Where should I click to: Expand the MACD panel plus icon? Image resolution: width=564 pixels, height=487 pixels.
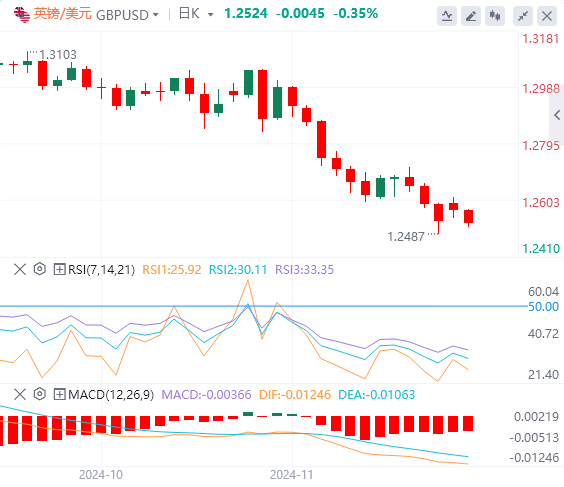tap(59, 394)
